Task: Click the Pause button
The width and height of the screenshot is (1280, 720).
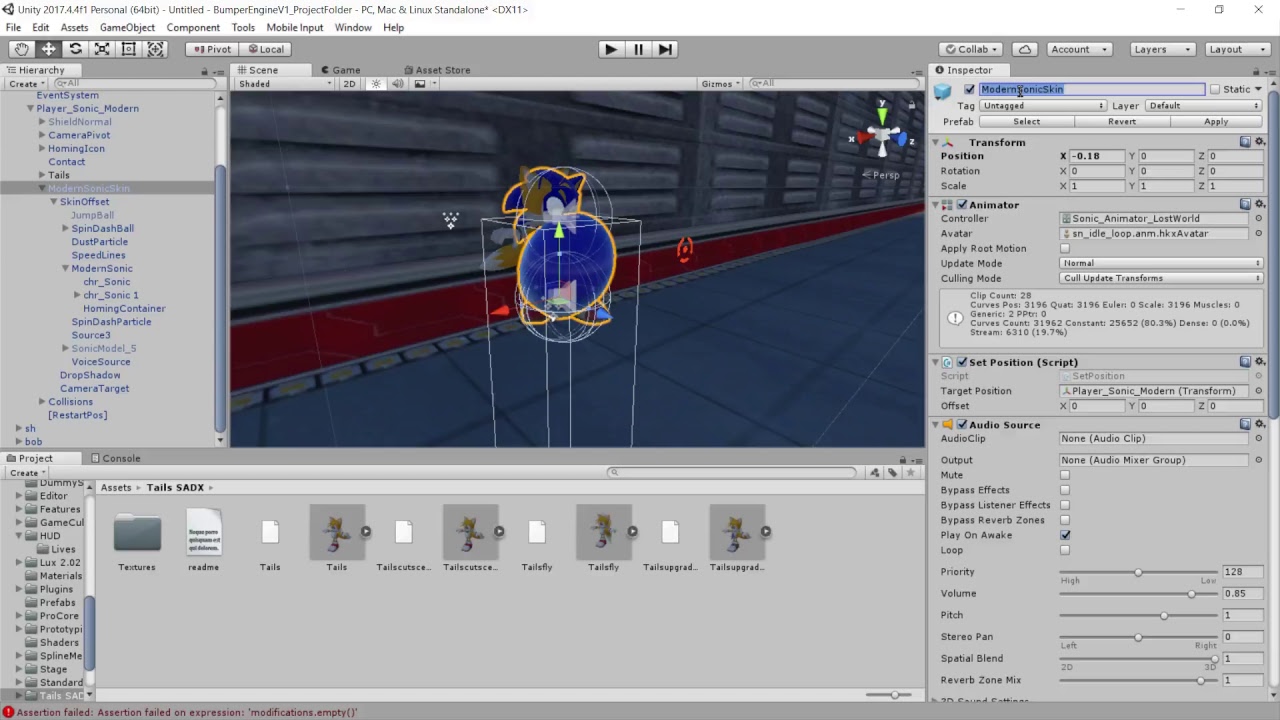Action: click(x=638, y=49)
